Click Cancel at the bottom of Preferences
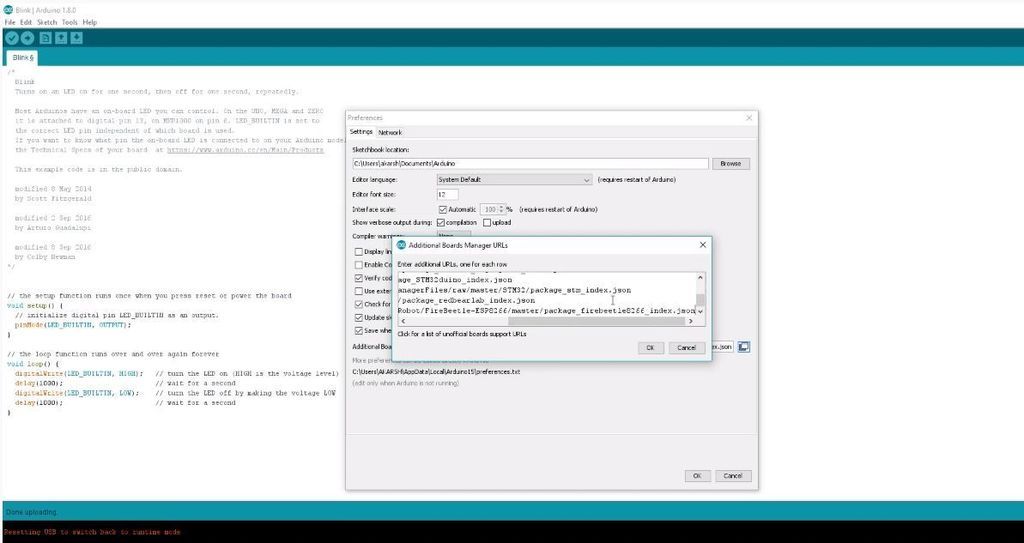Viewport: 1024px width, 543px height. click(733, 476)
